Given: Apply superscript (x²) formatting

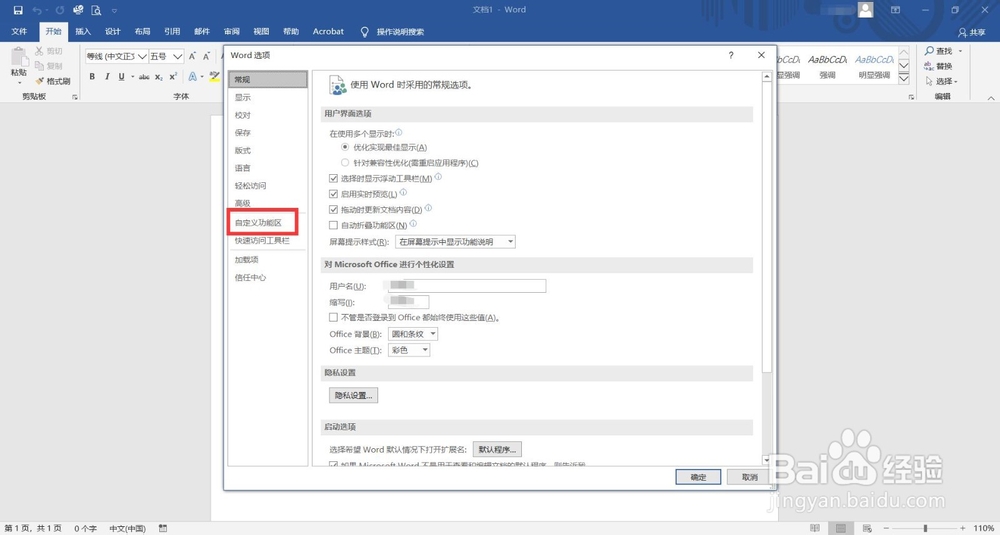Looking at the screenshot, I should [173, 77].
